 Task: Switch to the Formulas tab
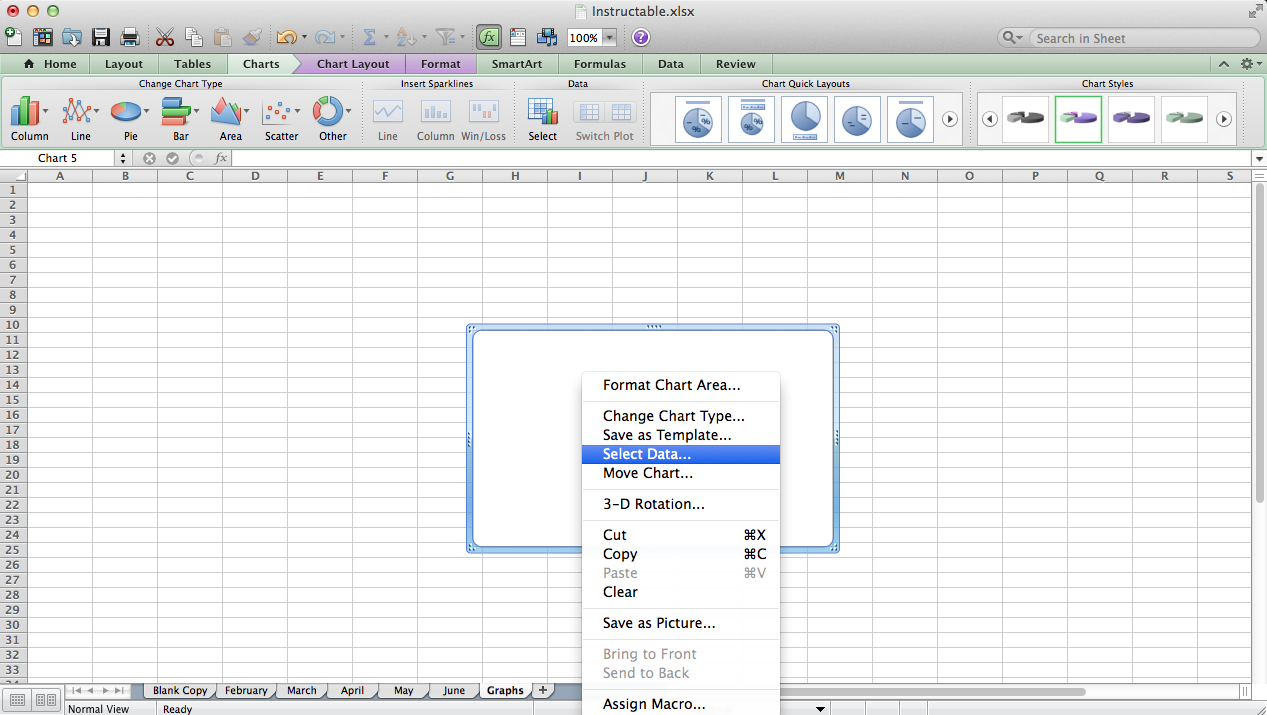(x=600, y=64)
